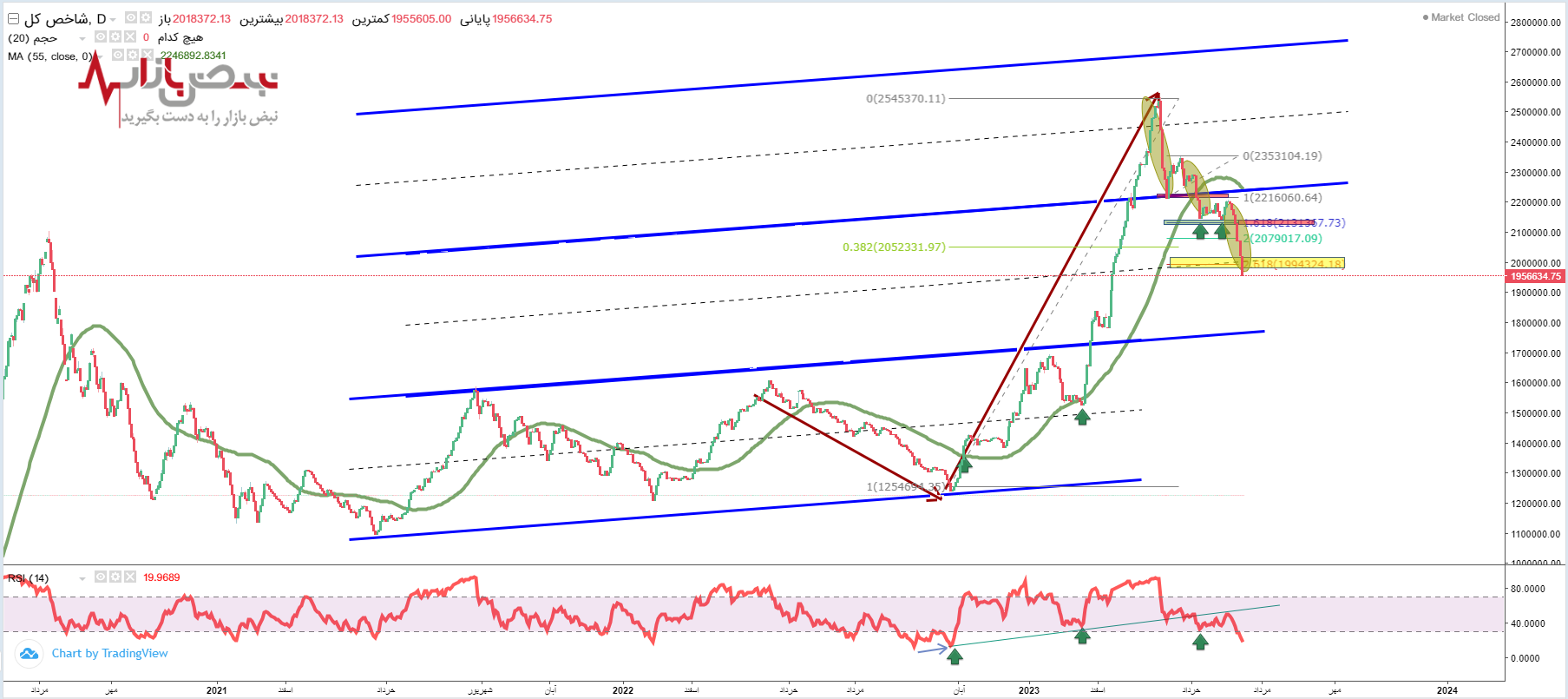1568x699 pixels.
Task: Open dropdown arrow next to RSI (14)
Action: [82, 578]
